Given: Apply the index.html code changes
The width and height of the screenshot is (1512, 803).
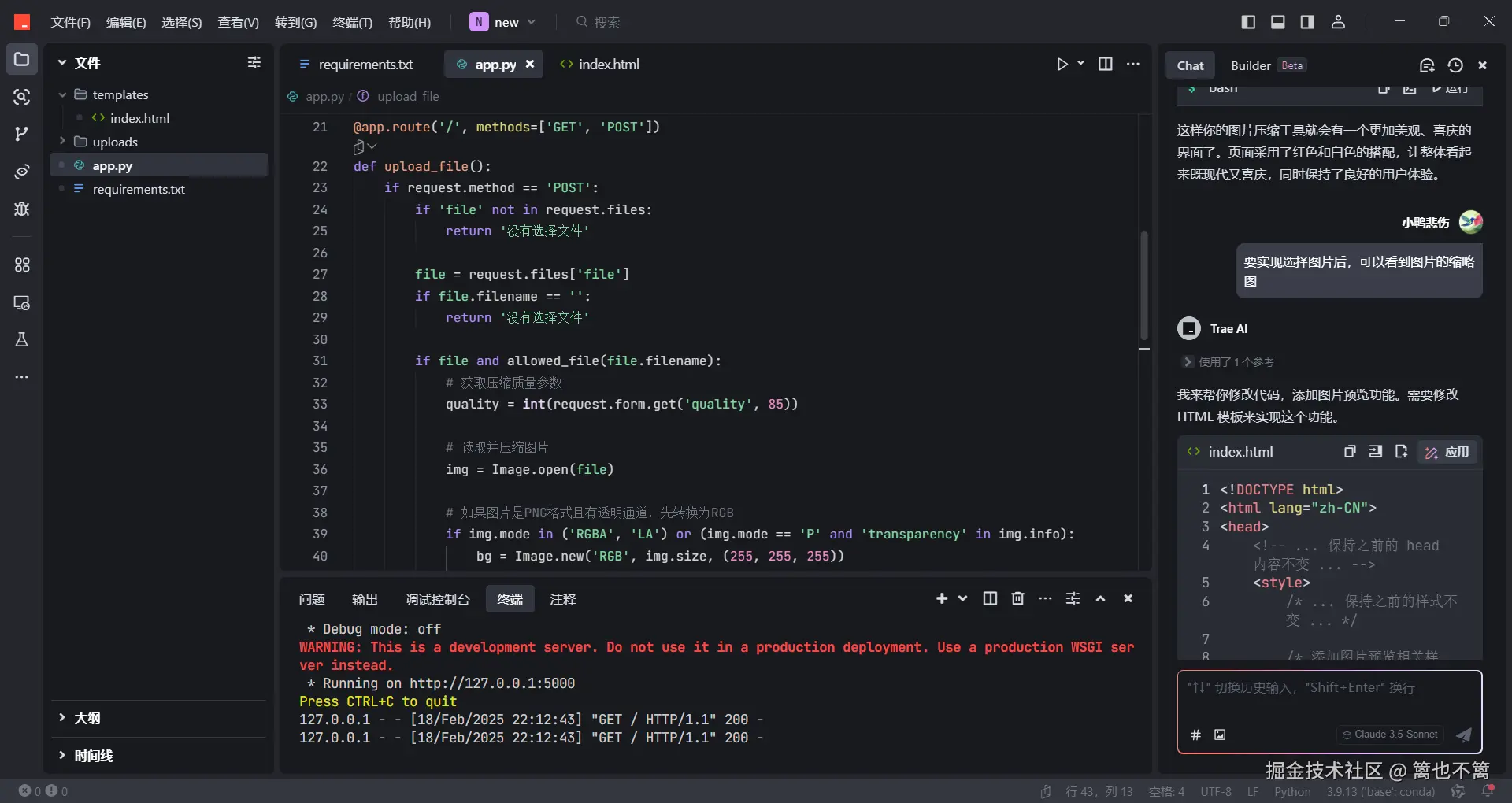Looking at the screenshot, I should pyautogui.click(x=1447, y=452).
